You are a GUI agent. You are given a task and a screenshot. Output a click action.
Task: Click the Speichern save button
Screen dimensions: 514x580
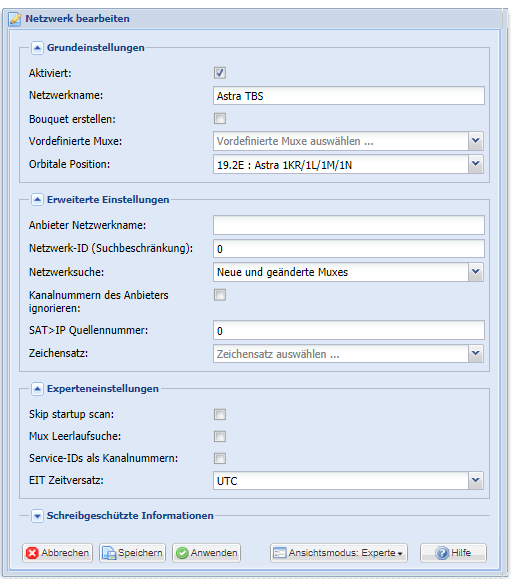coord(132,553)
